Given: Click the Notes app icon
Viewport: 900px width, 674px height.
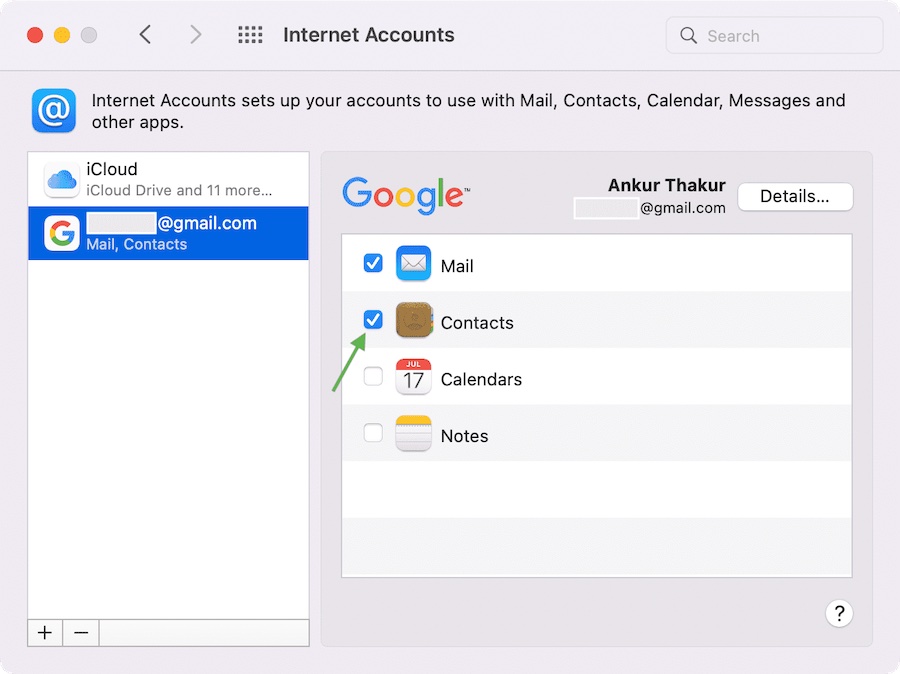Looking at the screenshot, I should pos(413,434).
